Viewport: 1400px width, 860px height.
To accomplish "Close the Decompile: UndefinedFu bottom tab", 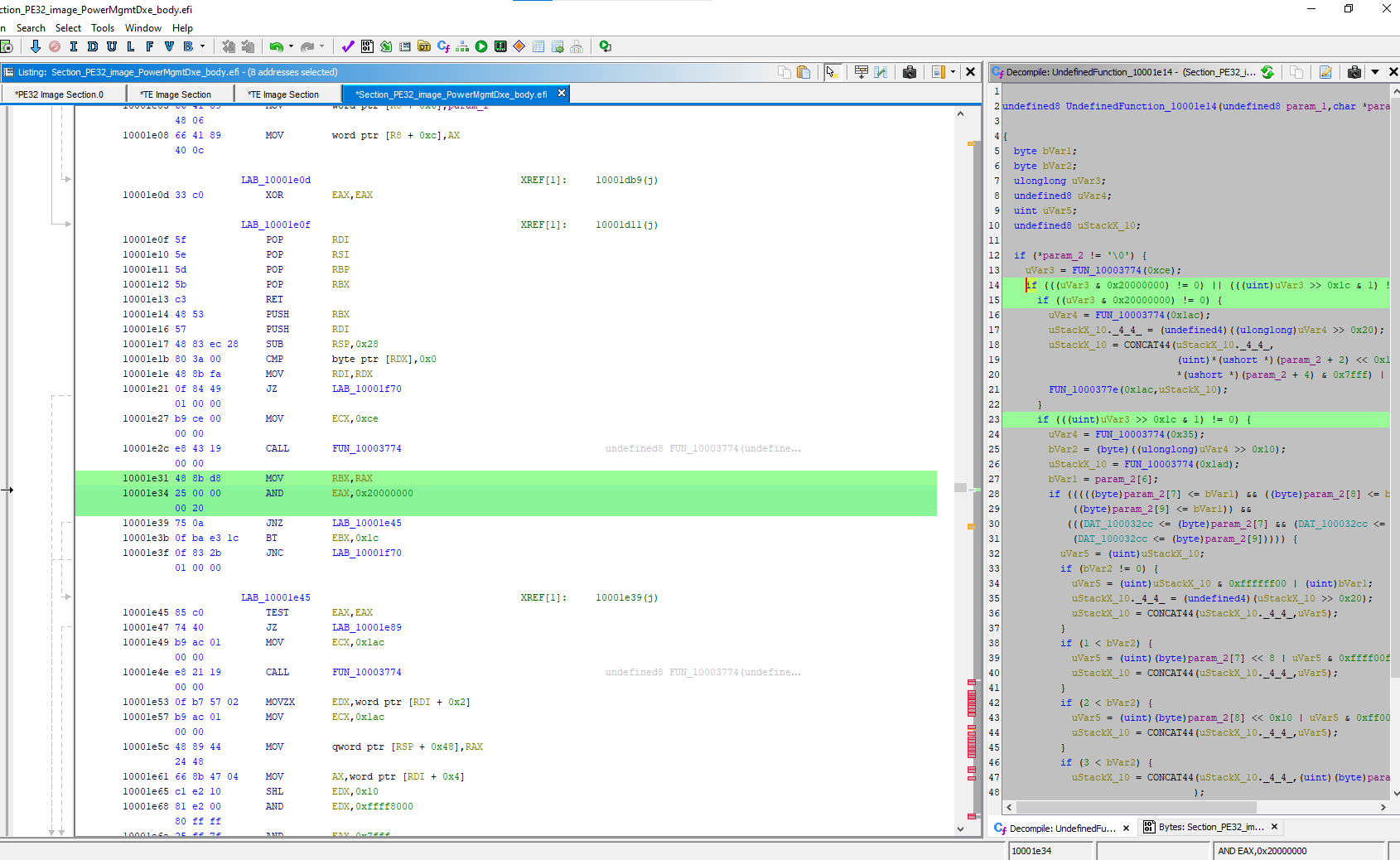I will [1126, 828].
